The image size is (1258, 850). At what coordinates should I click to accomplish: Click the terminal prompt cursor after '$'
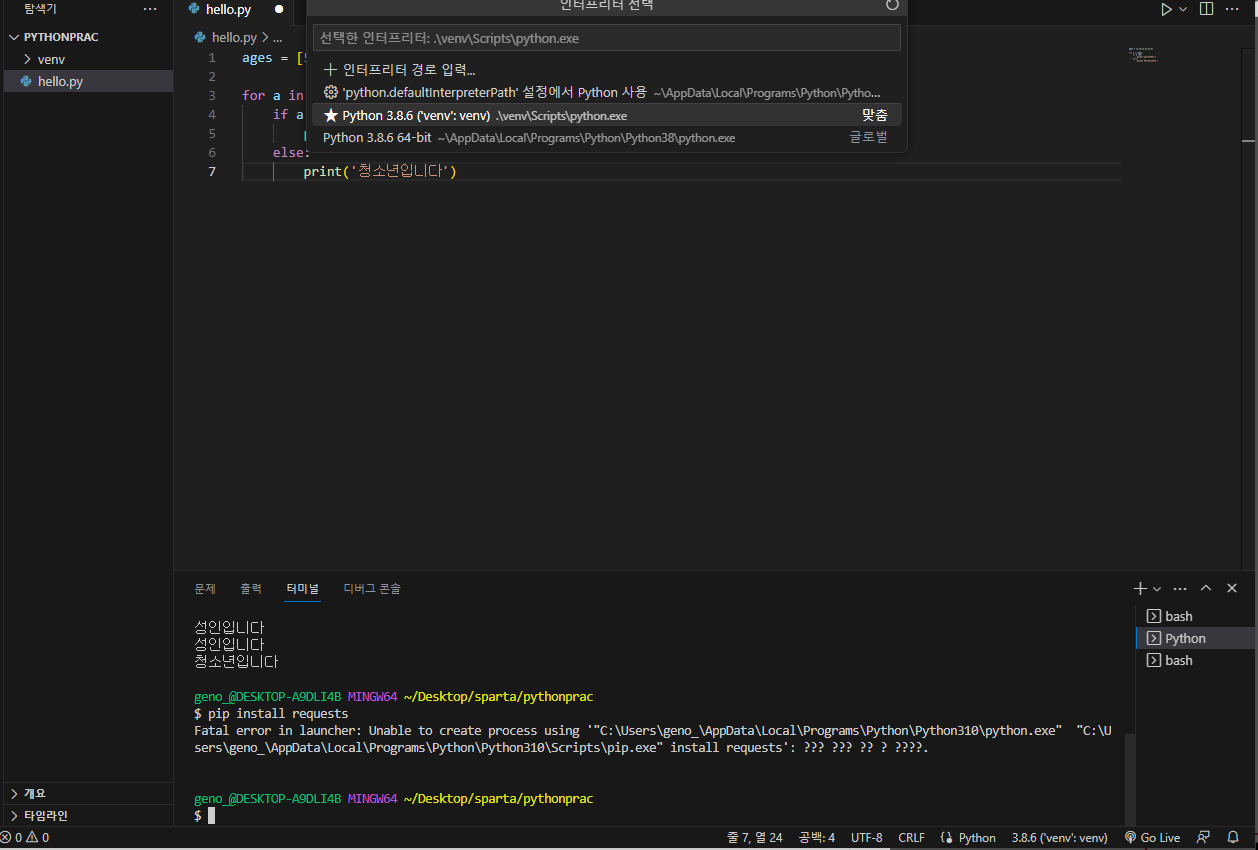(211, 816)
